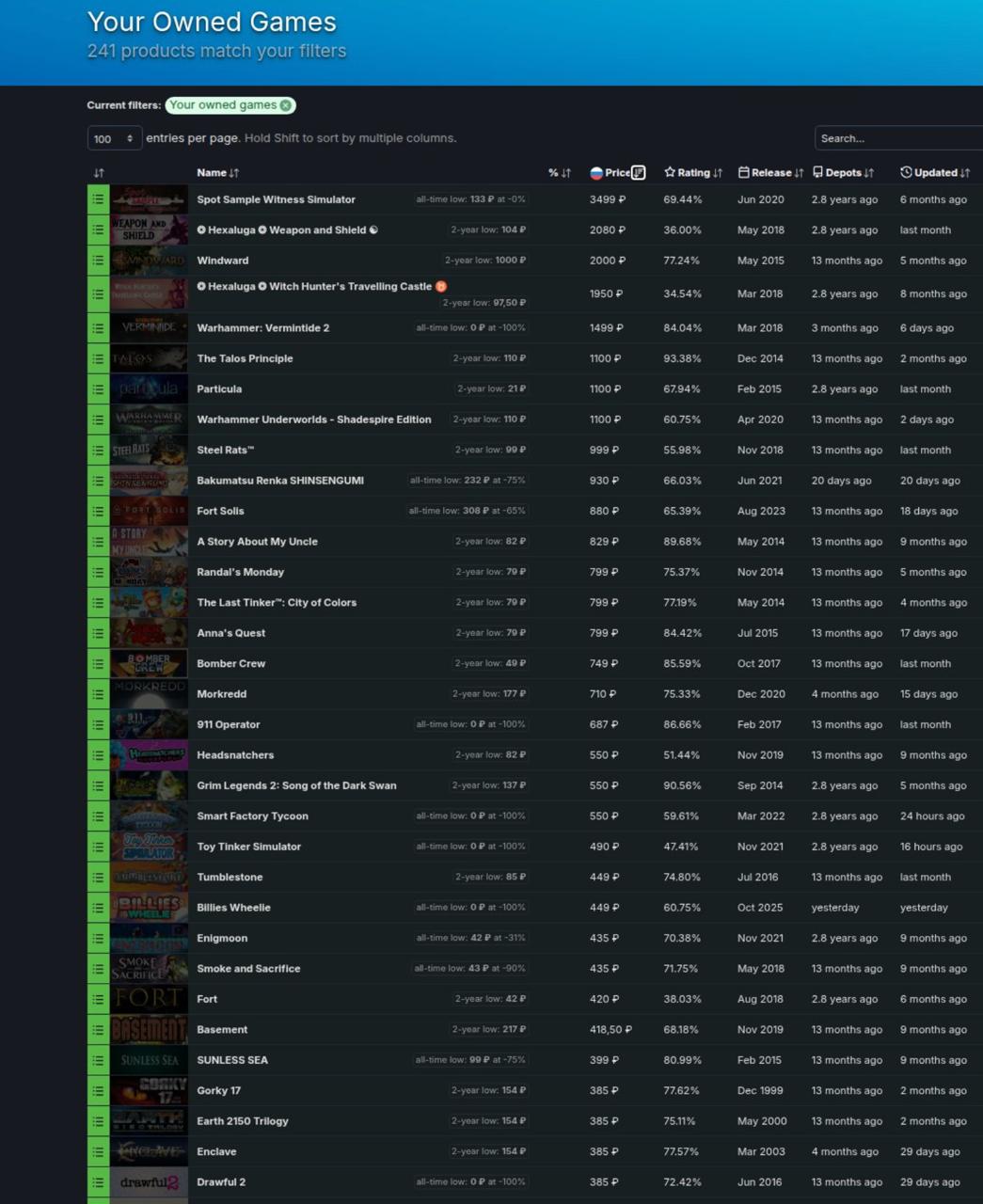Click the green list icon for Randal's Monday
This screenshot has width=983, height=1204.
click(98, 572)
